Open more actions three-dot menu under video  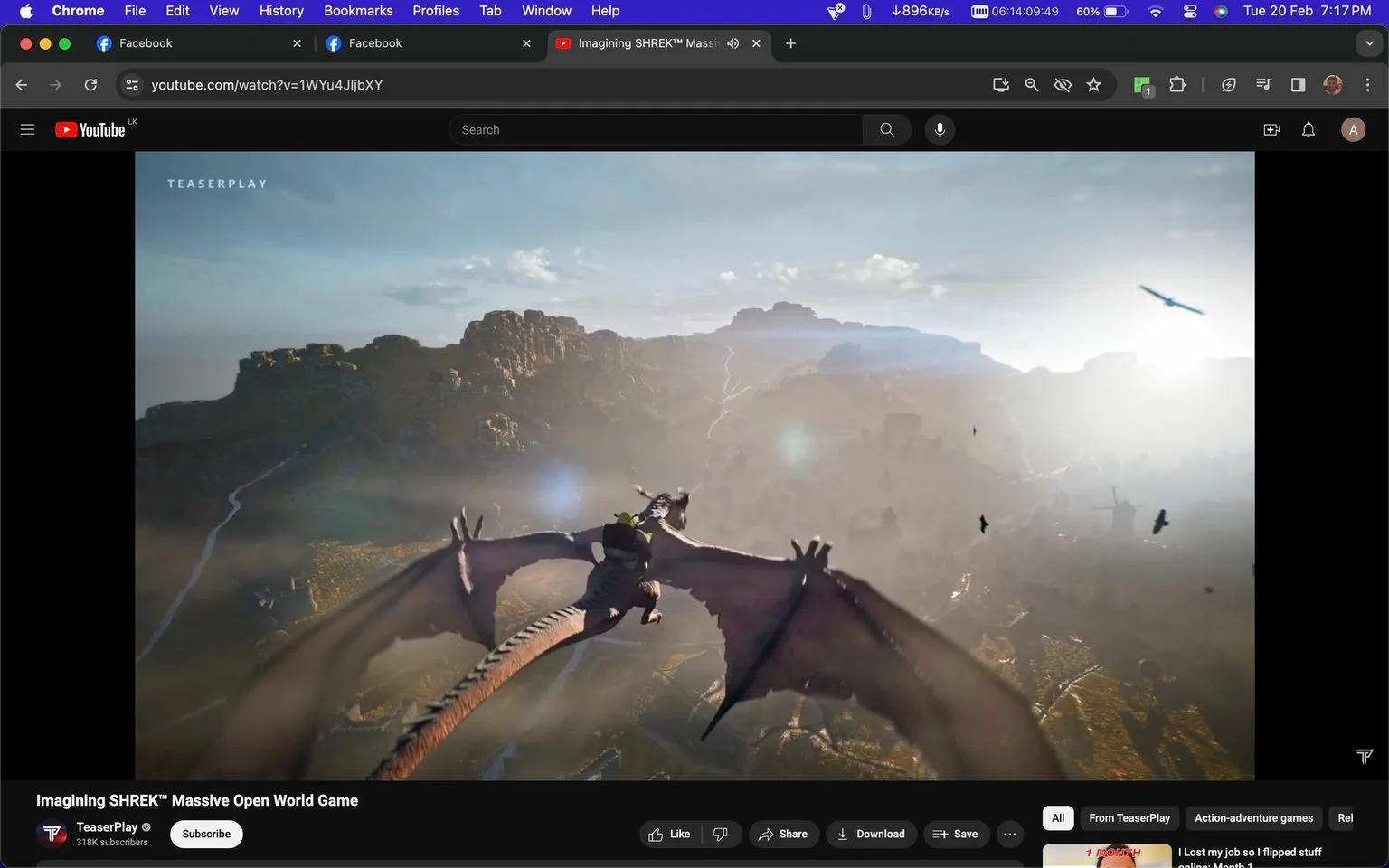(x=1009, y=834)
